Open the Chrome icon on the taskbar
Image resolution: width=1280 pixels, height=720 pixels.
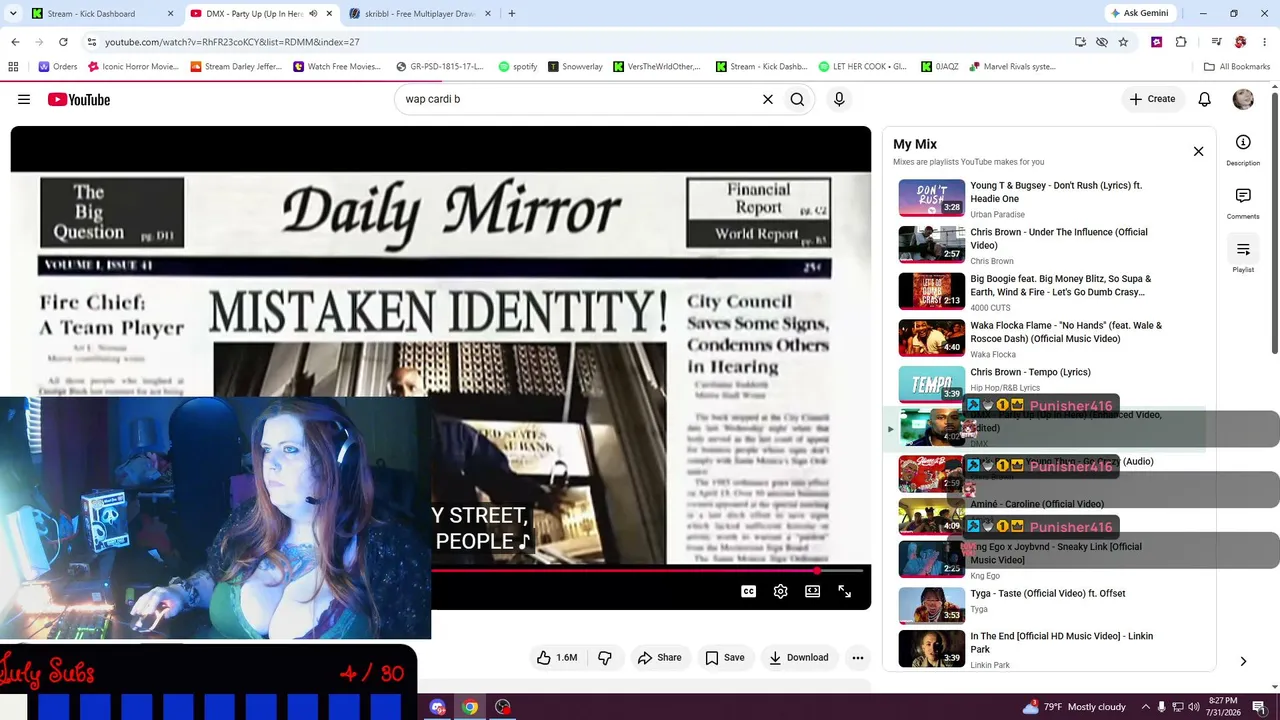pos(470,707)
